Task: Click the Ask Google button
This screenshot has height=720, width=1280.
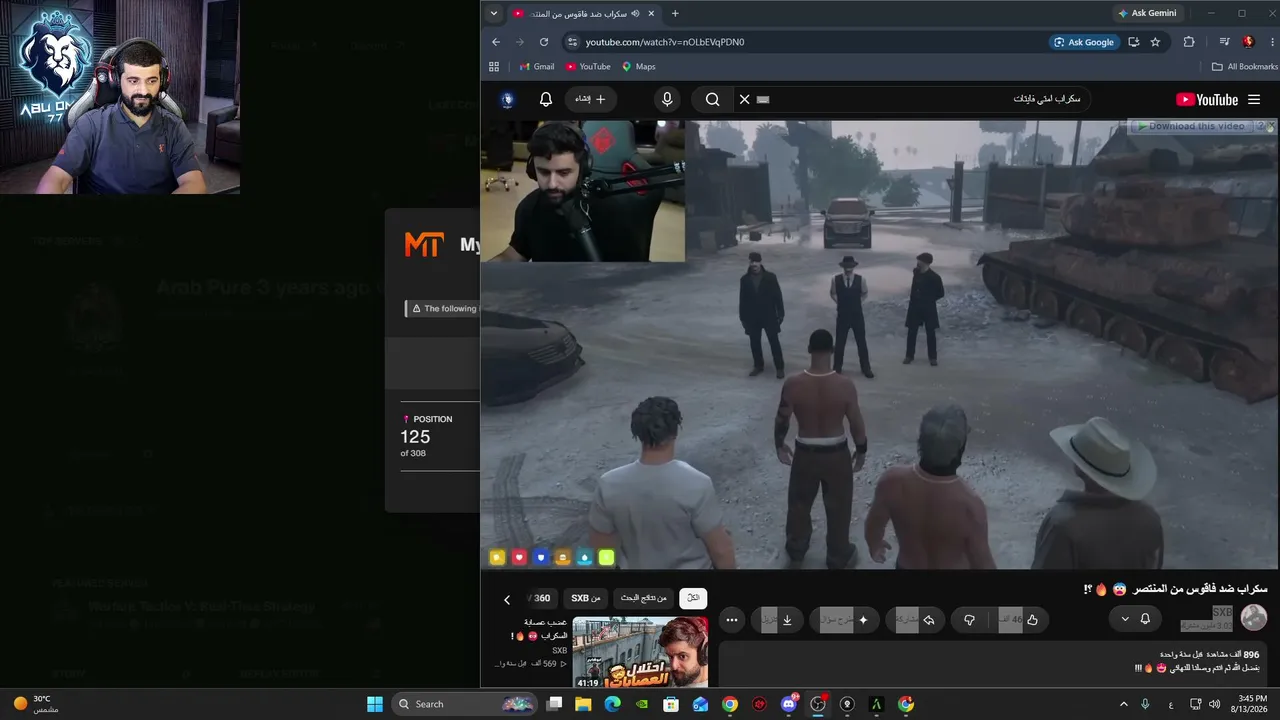Action: point(1083,42)
